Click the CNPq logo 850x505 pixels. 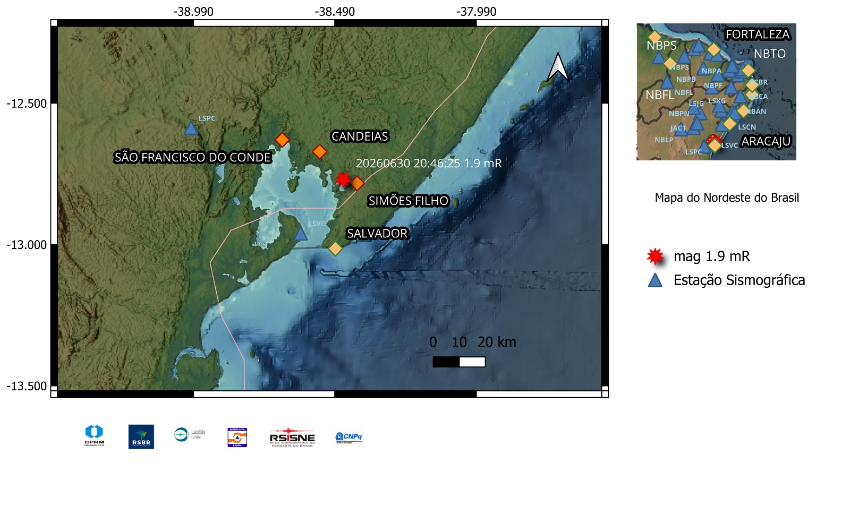click(349, 437)
